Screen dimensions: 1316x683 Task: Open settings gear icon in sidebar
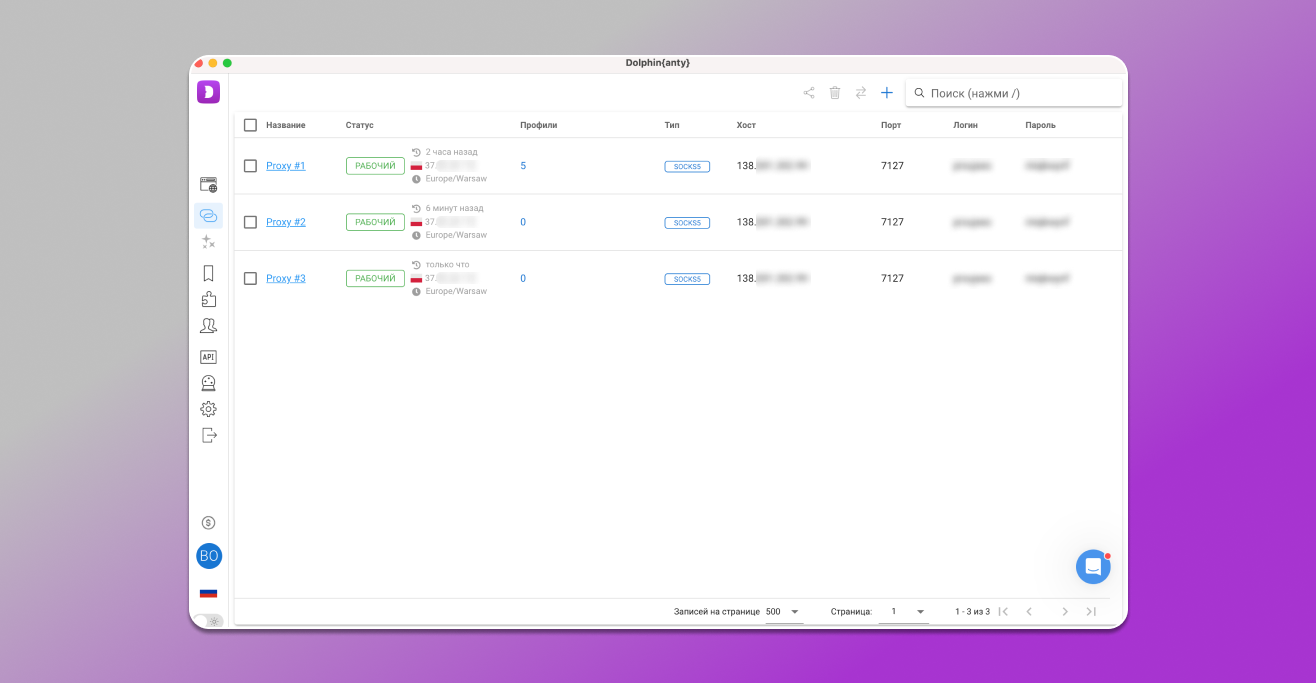pos(208,409)
